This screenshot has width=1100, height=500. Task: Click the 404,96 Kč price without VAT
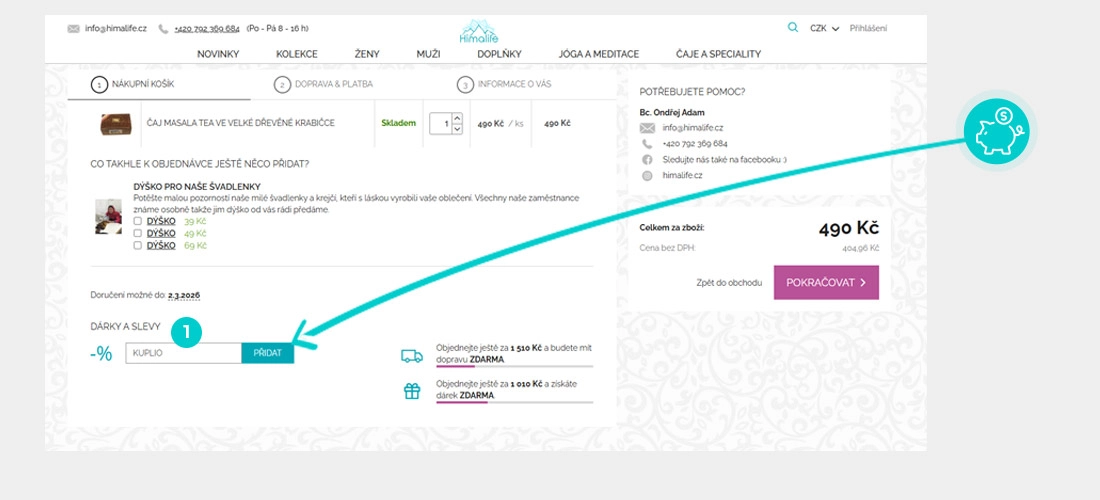click(861, 248)
